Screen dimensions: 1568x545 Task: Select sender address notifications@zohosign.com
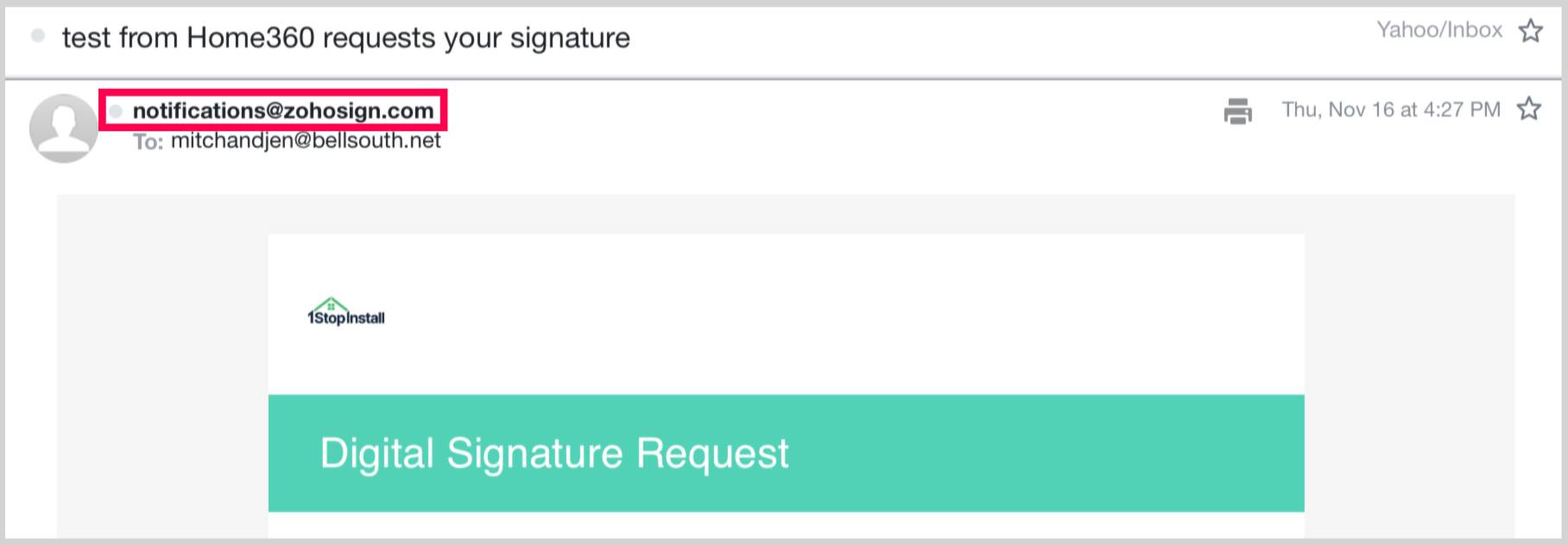[283, 111]
